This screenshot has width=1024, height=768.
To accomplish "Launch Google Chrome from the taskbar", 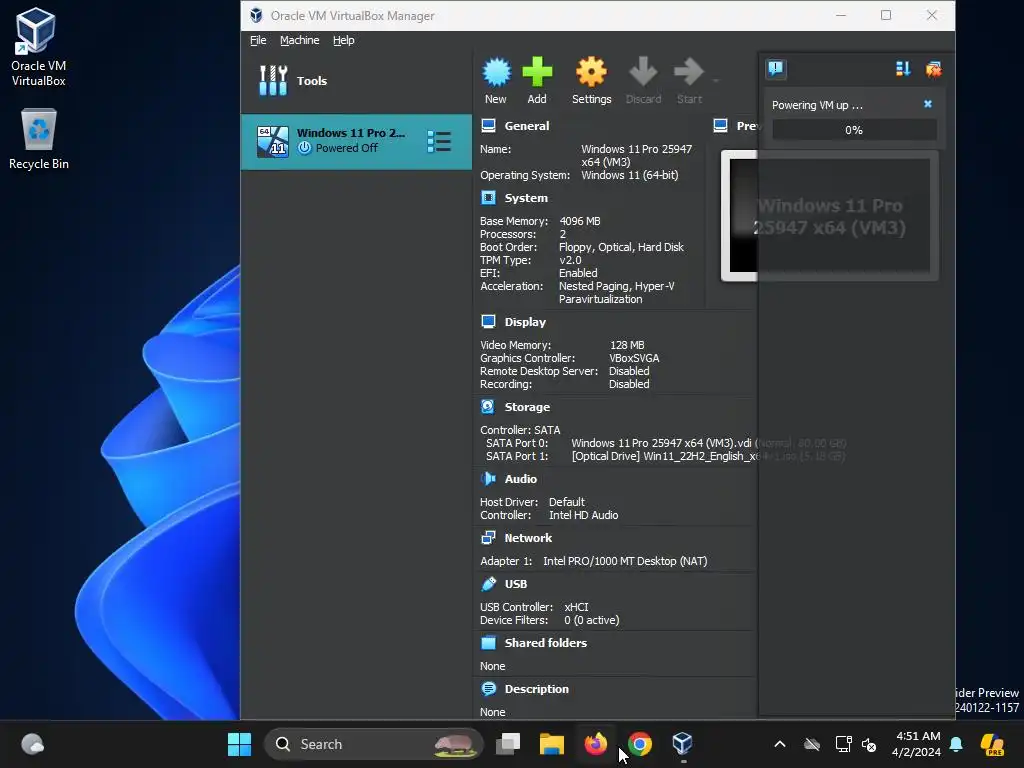I will tap(639, 744).
